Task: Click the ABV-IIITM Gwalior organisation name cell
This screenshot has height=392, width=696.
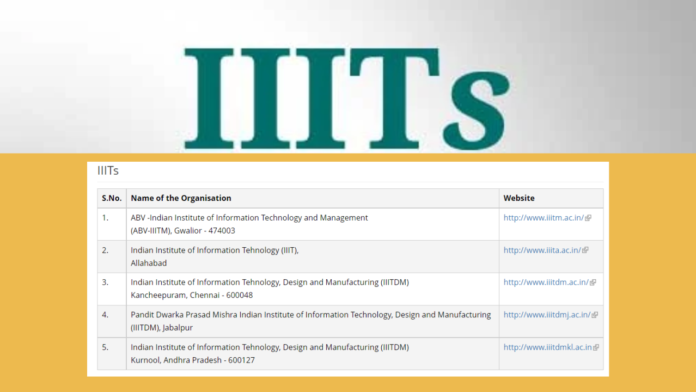Action: coord(312,224)
